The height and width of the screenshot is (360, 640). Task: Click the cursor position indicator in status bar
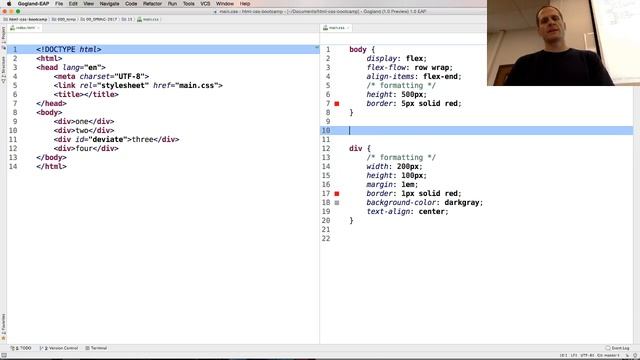pos(563,356)
